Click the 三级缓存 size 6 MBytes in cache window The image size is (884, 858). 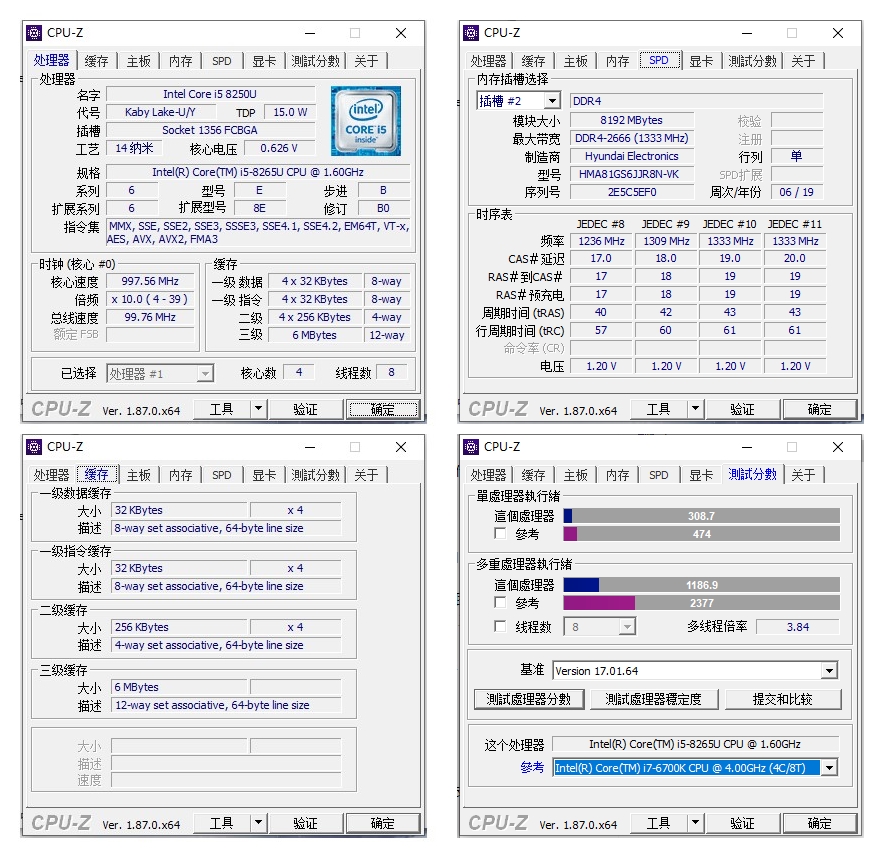pyautogui.click(x=179, y=687)
